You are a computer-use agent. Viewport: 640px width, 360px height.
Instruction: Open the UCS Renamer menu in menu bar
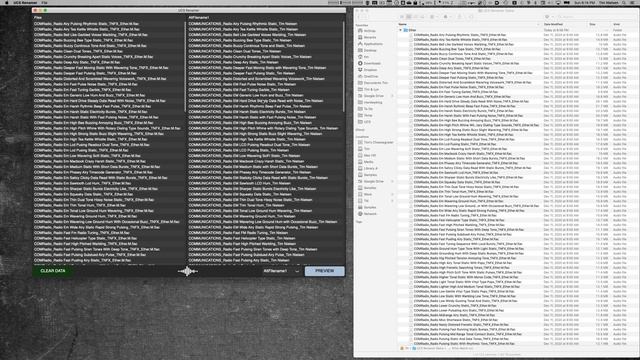(x=25, y=2)
